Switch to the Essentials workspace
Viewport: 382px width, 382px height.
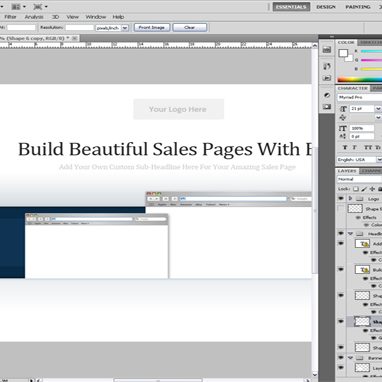pos(291,7)
